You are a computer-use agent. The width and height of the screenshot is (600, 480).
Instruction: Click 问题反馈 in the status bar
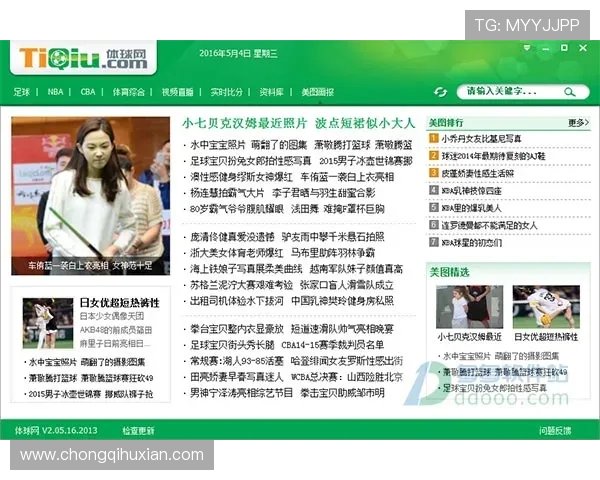pos(555,431)
